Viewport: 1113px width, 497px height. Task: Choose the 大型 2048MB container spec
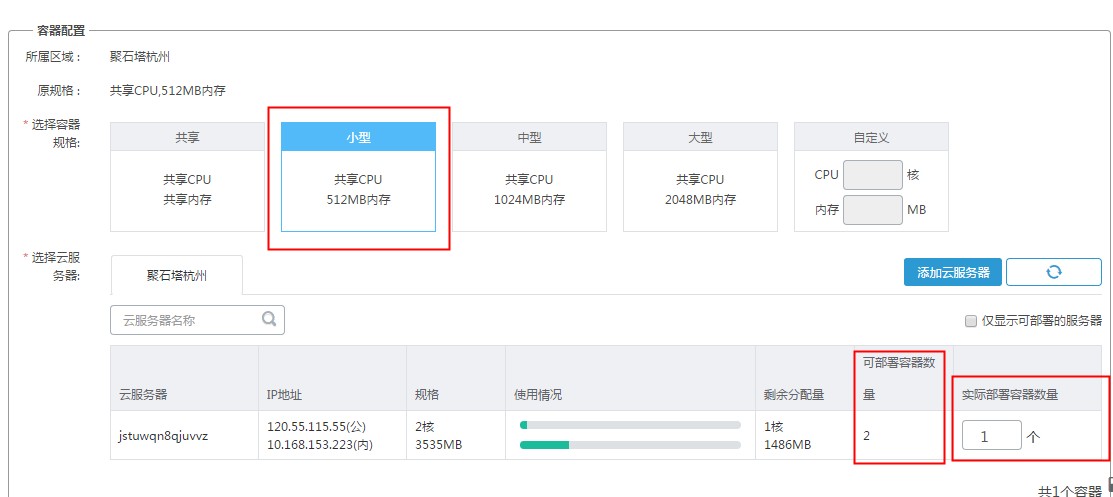700,177
